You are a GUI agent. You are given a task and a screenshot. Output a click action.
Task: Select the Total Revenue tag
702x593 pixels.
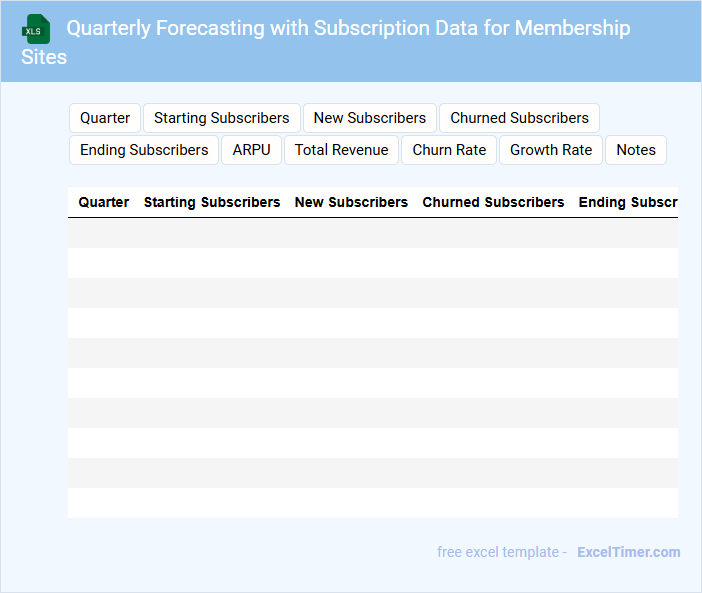click(x=341, y=150)
